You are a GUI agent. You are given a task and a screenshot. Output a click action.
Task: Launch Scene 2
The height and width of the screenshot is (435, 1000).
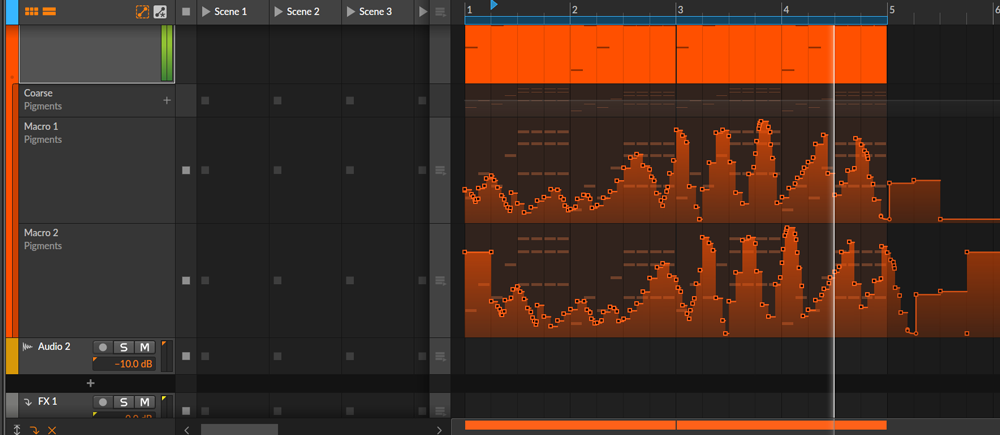[x=278, y=11]
